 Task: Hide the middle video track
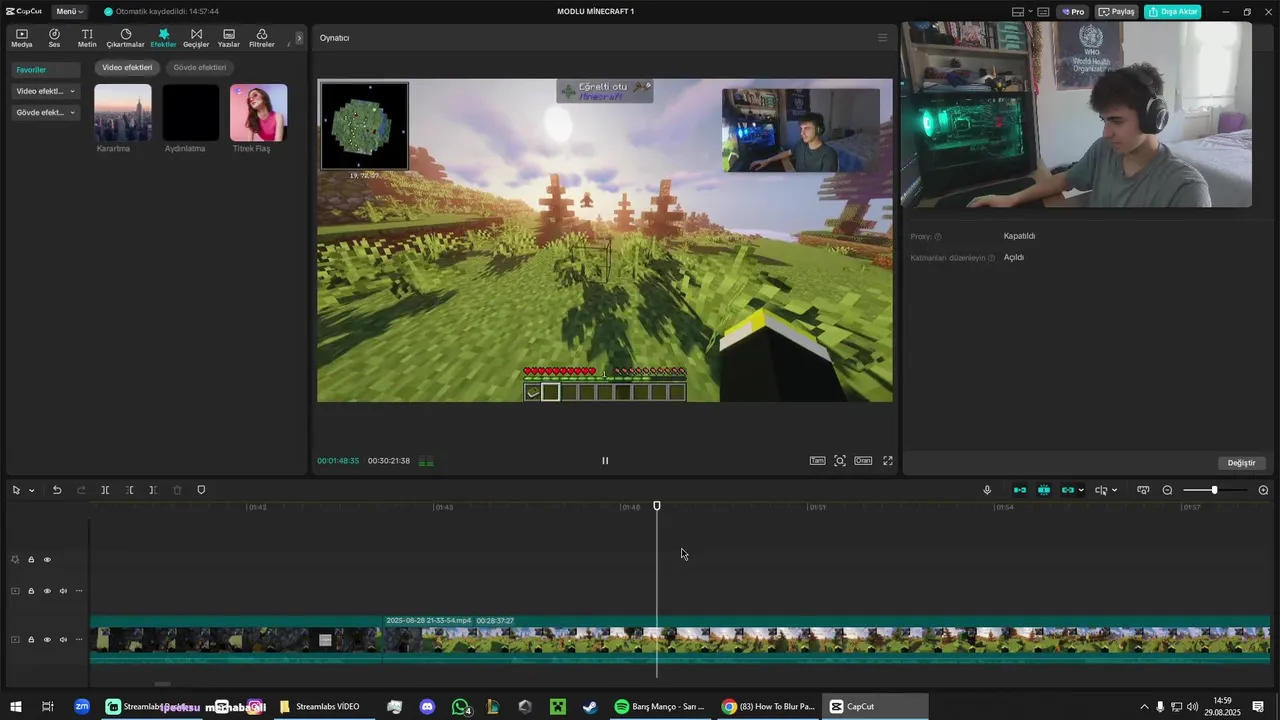[x=47, y=591]
